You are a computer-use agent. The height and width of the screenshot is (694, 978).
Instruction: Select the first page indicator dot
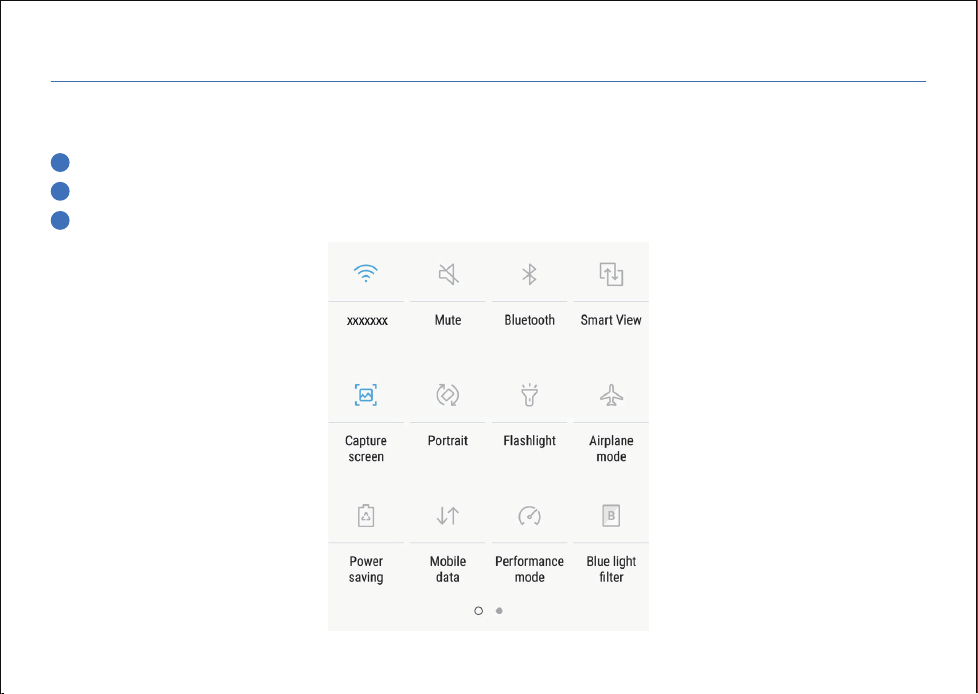[x=478, y=610]
